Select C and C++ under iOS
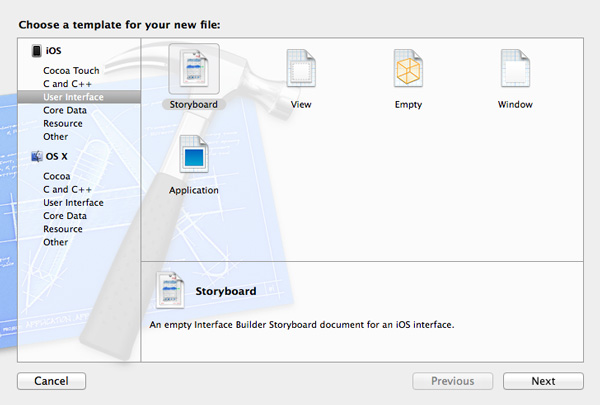 coord(67,83)
